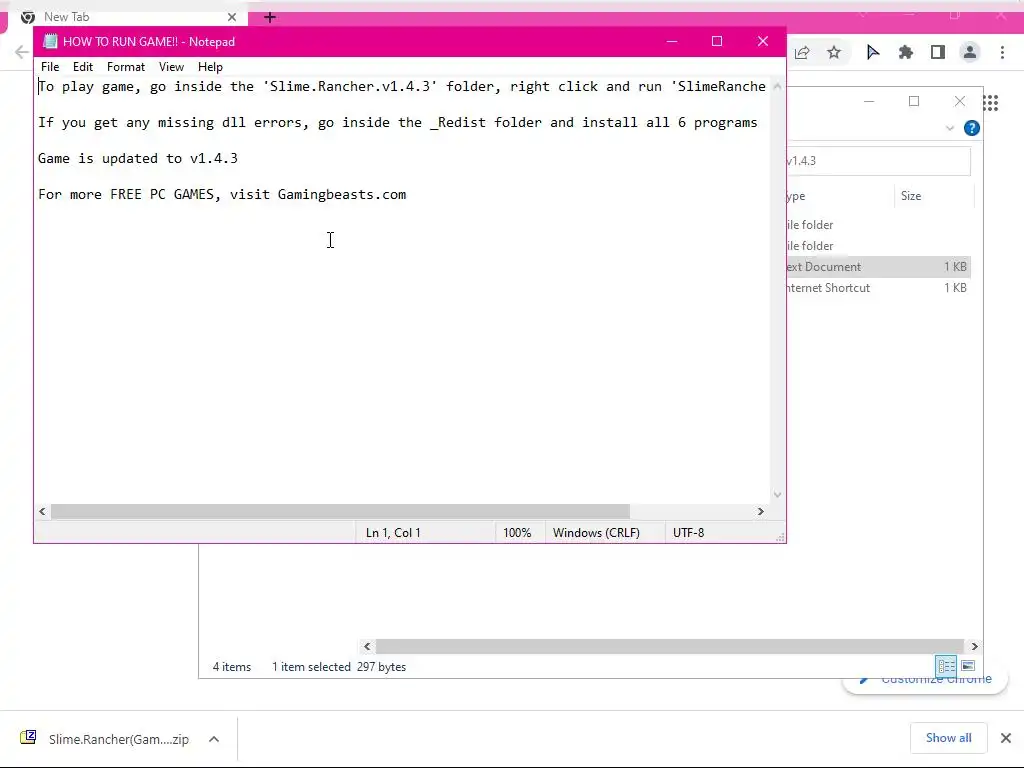1024x768 pixels.
Task: Click the UTF-8 encoding status entry
Action: coord(688,533)
